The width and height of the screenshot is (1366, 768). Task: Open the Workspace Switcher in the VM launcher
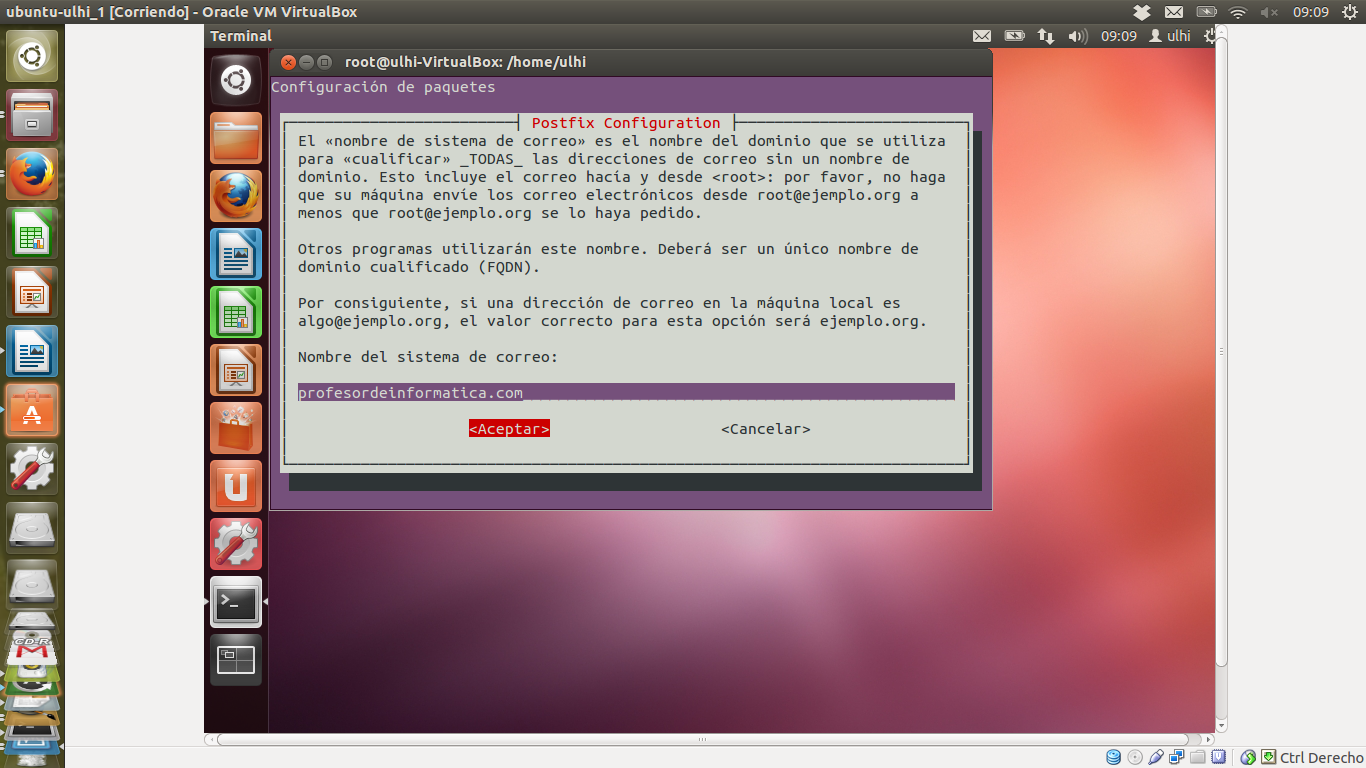(x=236, y=660)
